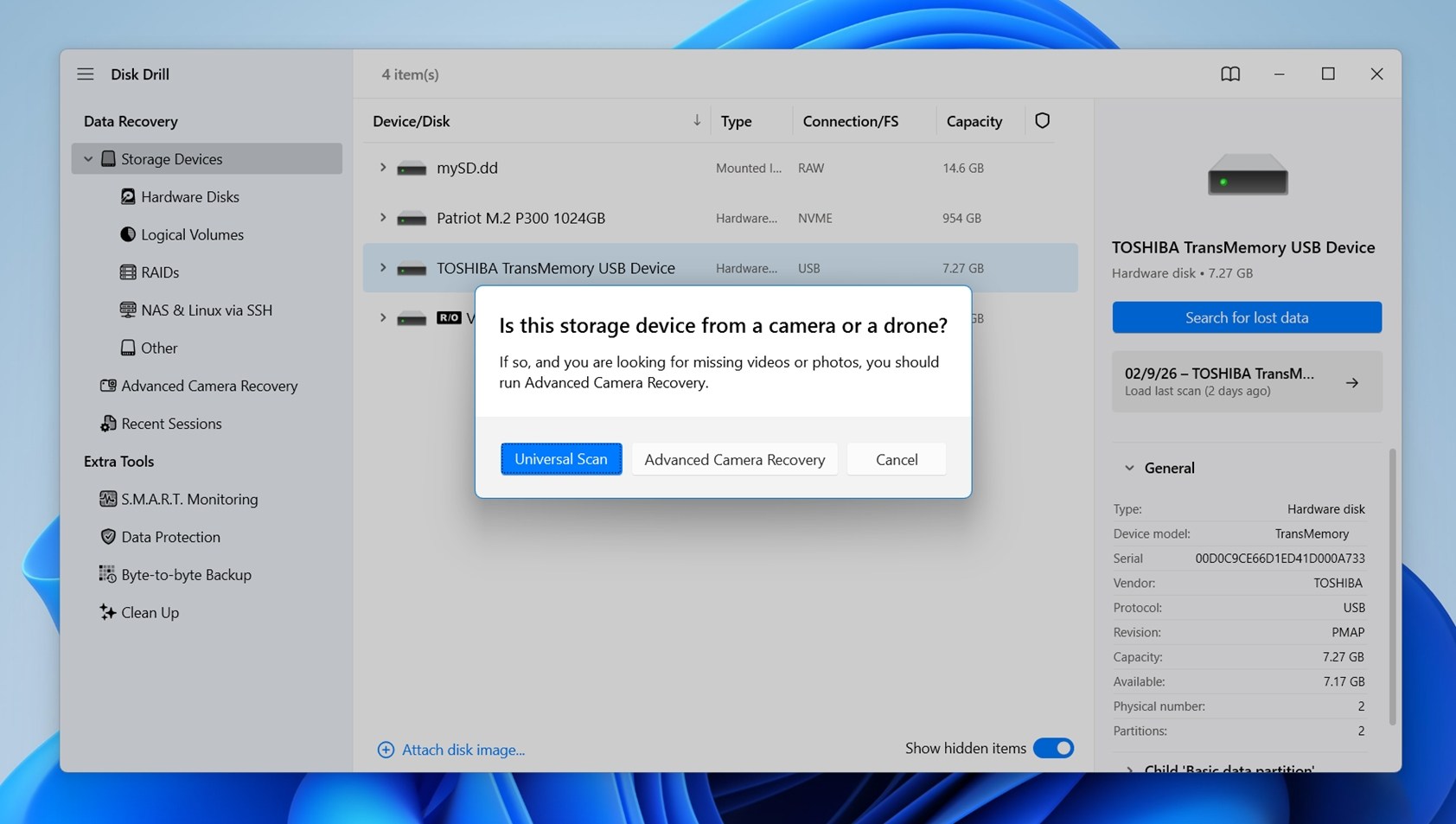This screenshot has height=824, width=1456.
Task: Select Hardware Disks in the sidebar
Action: coord(189,197)
